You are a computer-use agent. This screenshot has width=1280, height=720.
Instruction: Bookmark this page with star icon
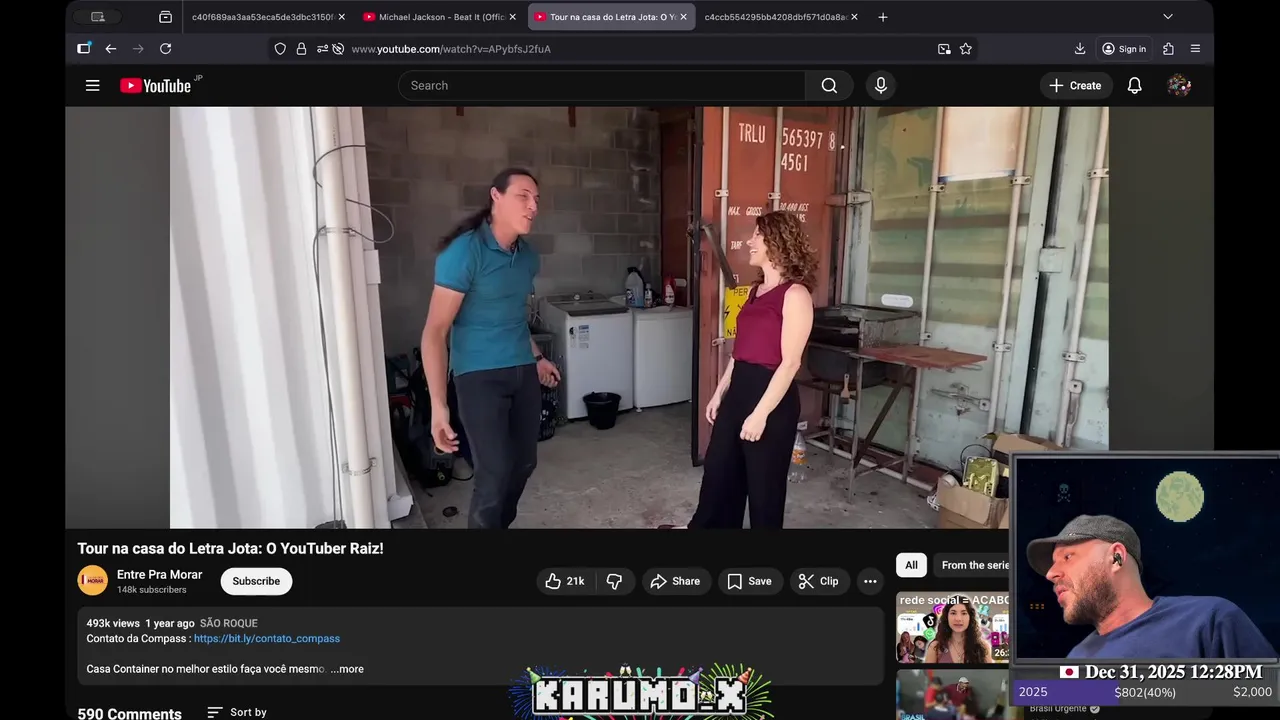[965, 49]
